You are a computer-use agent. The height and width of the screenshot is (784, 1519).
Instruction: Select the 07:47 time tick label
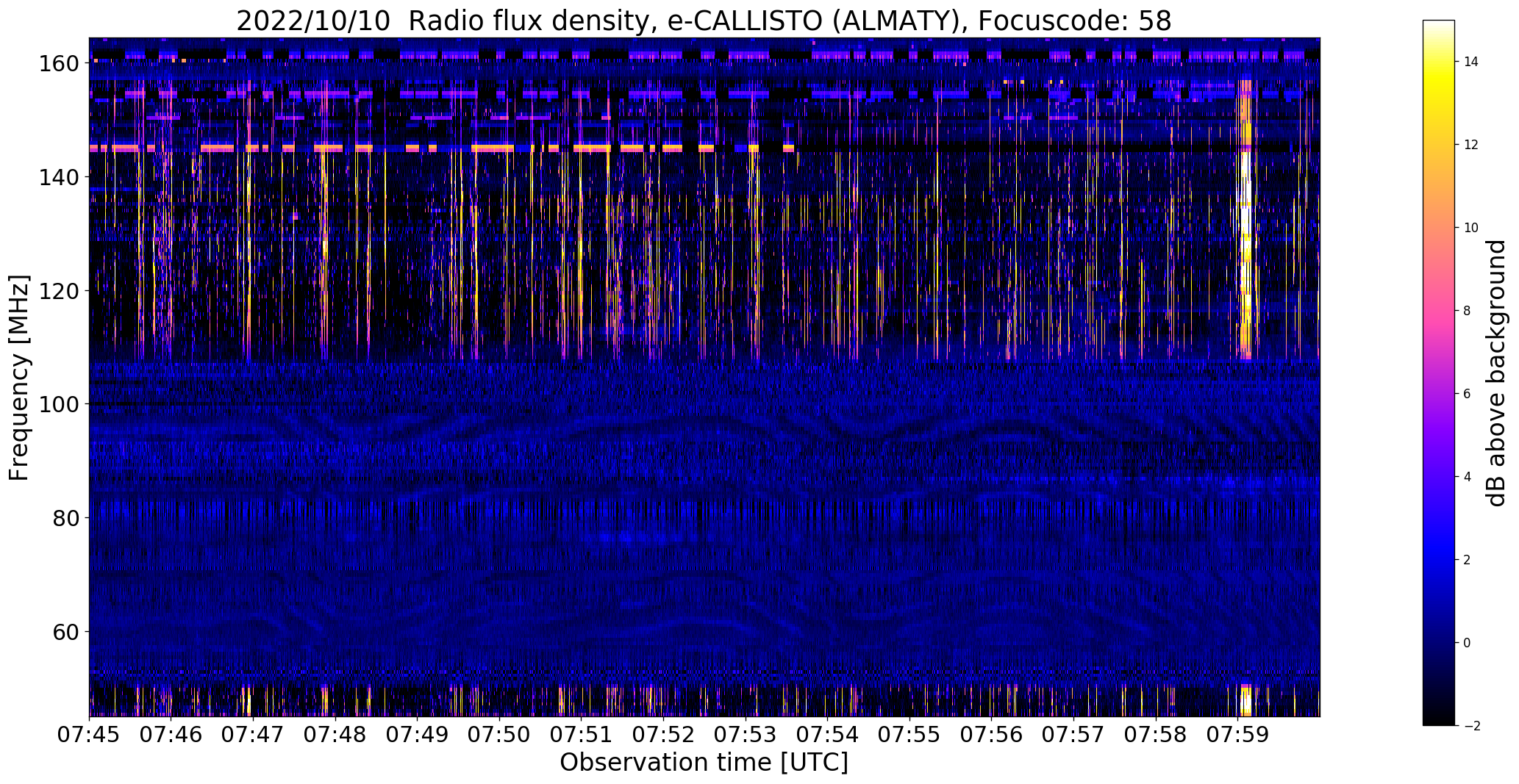(x=254, y=735)
